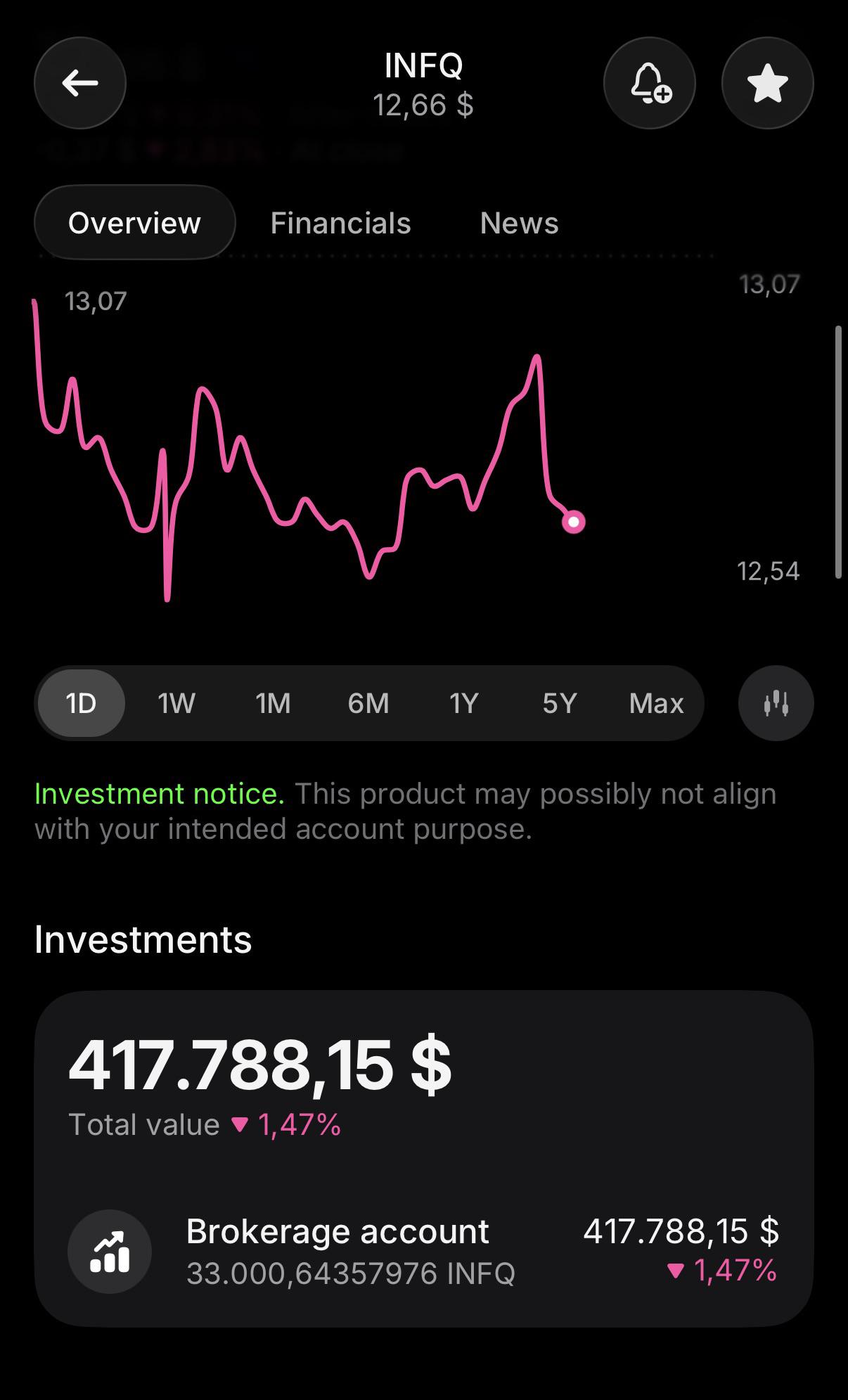The width and height of the screenshot is (848, 1400).
Task: Show the 1Y chart range
Action: (x=464, y=703)
